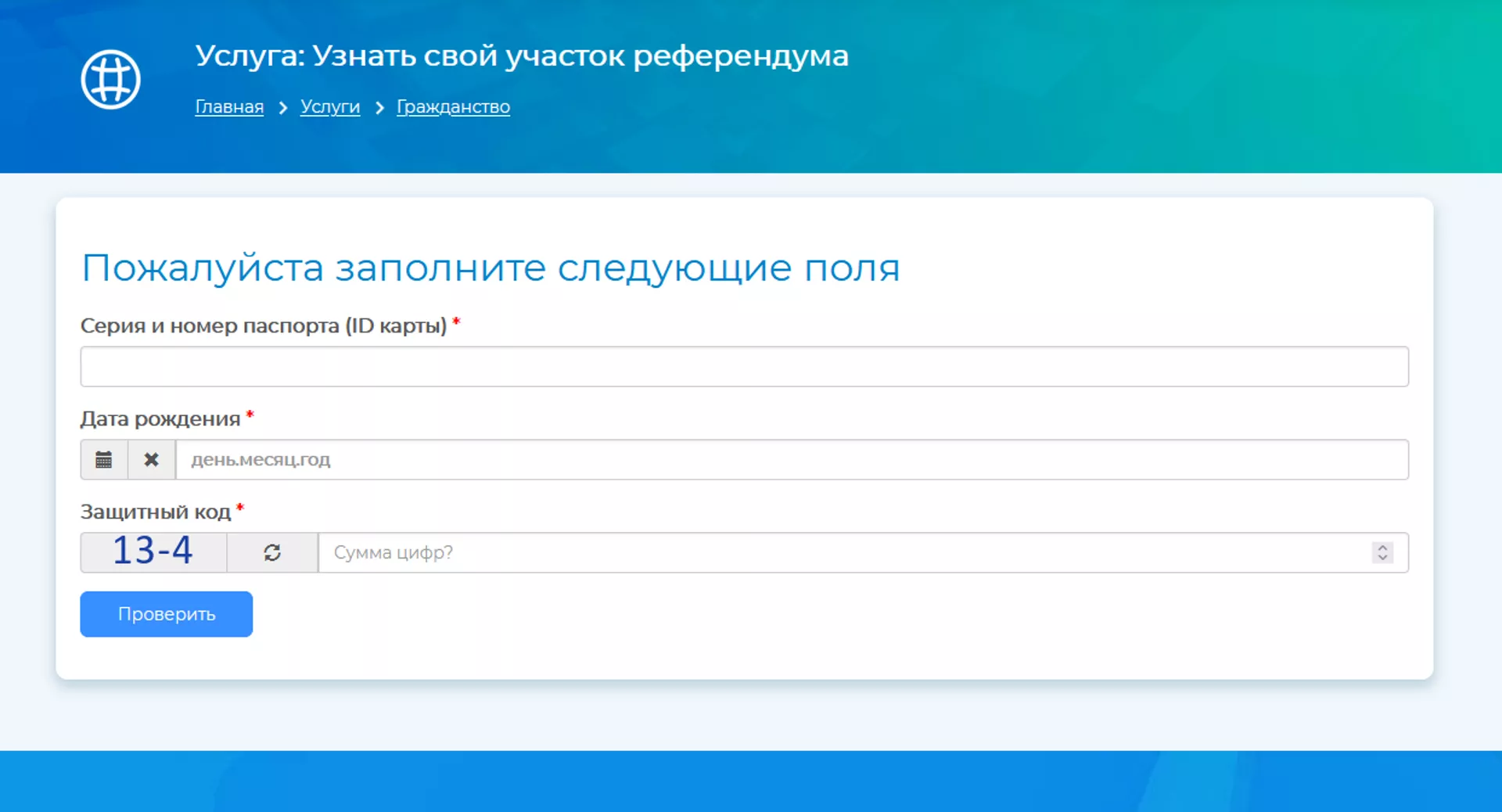Focus the день.месяц.год birth date field
Screen dimensions: 1502x812
point(792,459)
